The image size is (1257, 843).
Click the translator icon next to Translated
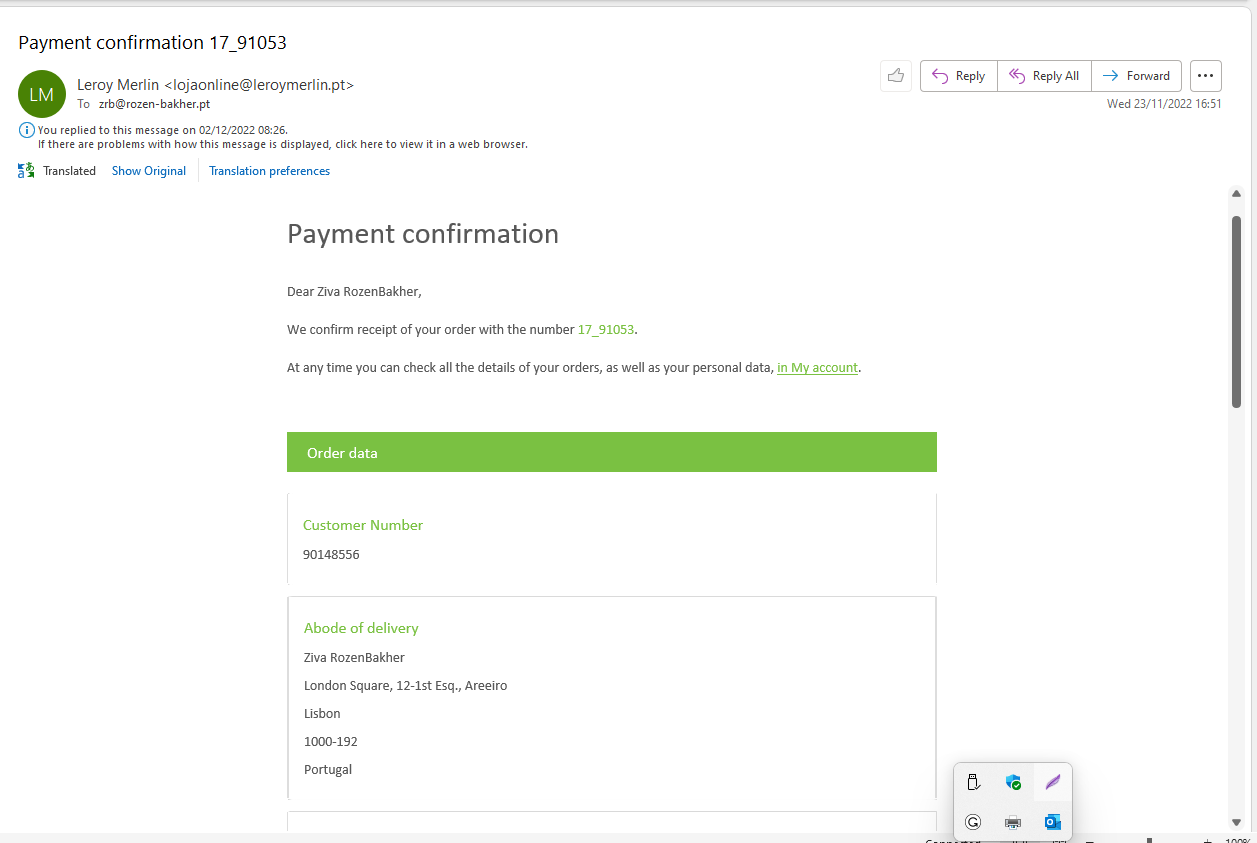pos(26,171)
